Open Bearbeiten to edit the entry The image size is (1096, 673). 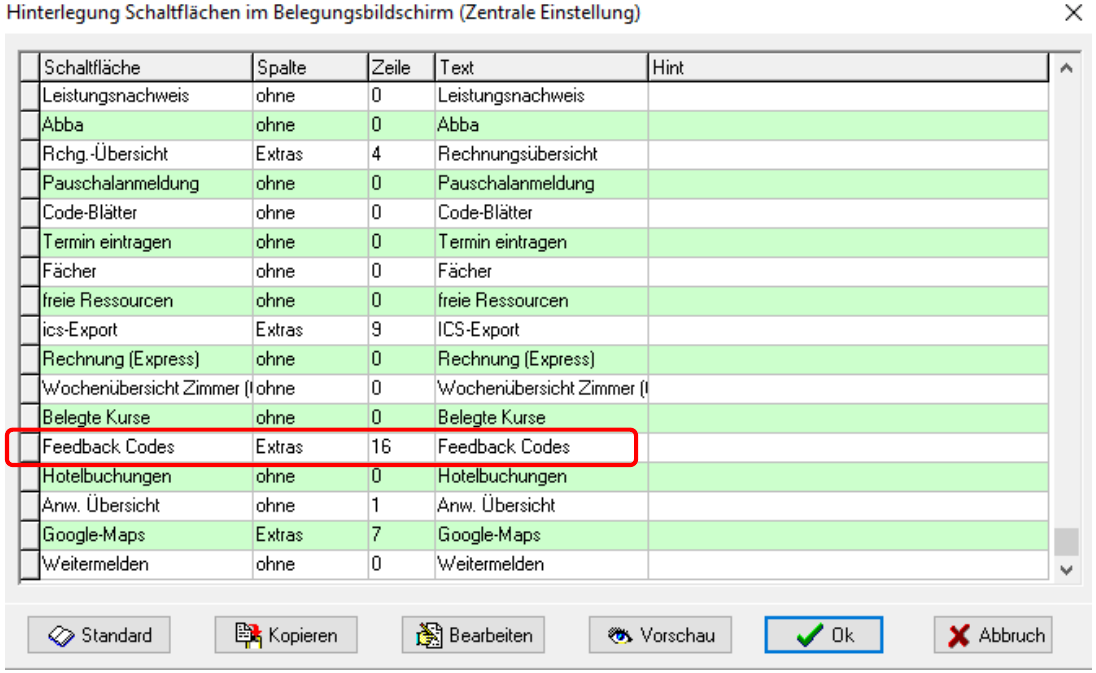click(x=473, y=635)
